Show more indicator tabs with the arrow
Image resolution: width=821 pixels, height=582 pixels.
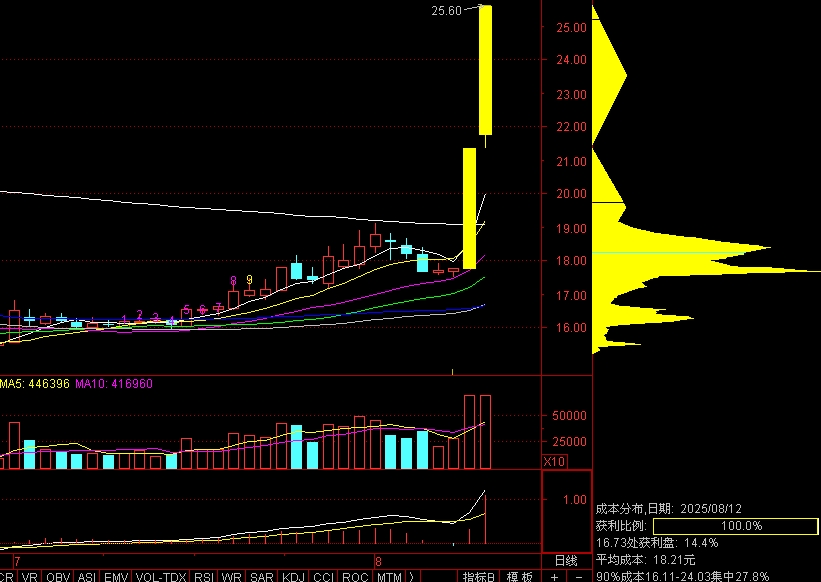412,577
